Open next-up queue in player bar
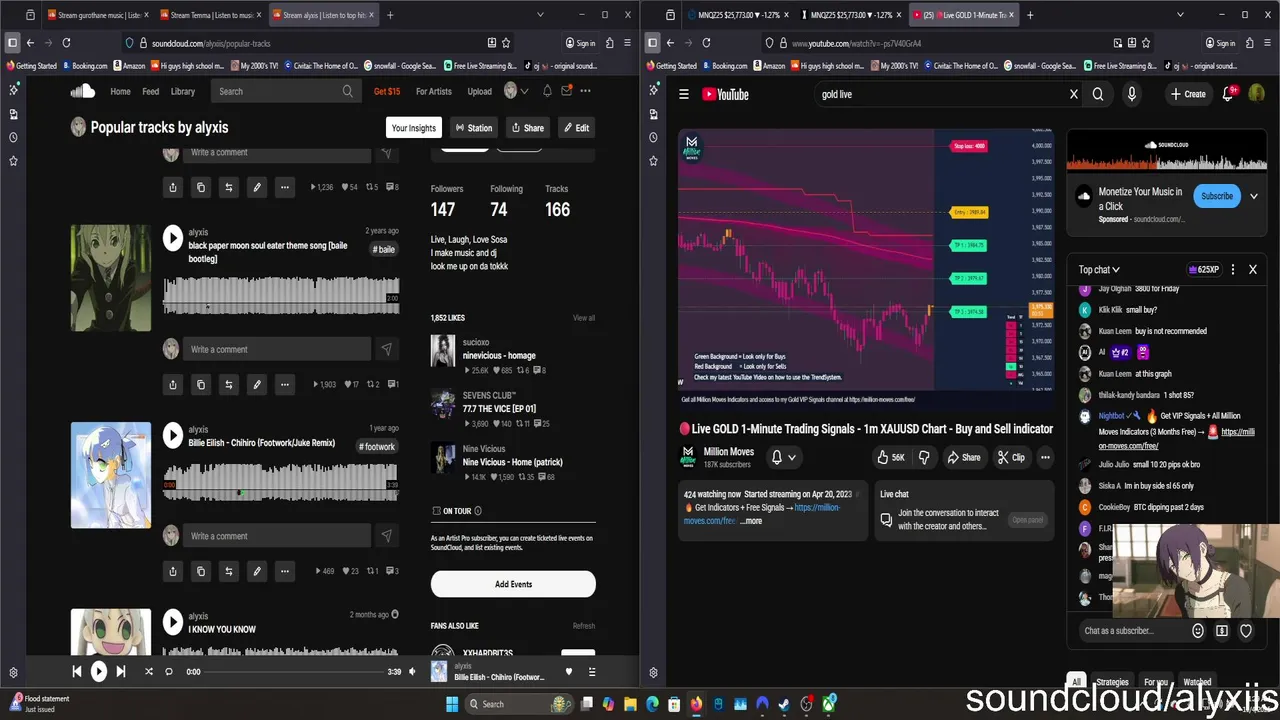The image size is (1280, 720). [591, 672]
